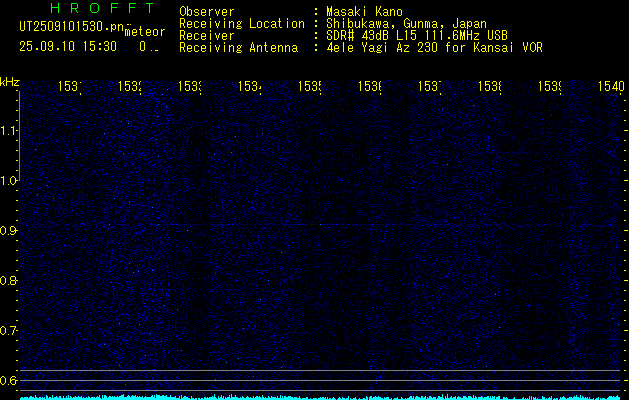Select the filename UT2509101530.pn text
The image size is (629, 400).
[72, 27]
